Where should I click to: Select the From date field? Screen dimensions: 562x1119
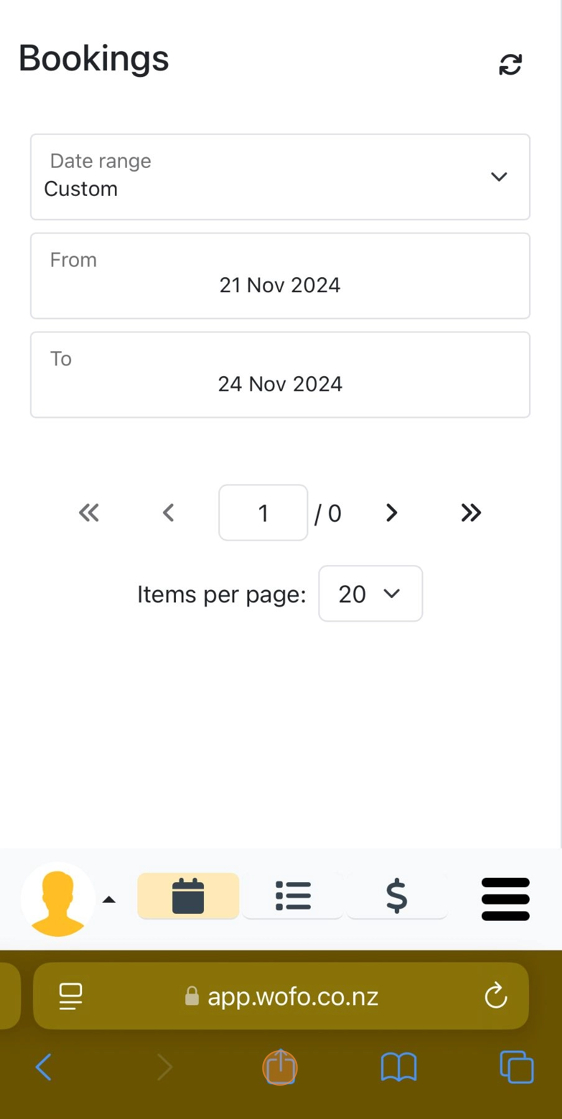pyautogui.click(x=280, y=275)
